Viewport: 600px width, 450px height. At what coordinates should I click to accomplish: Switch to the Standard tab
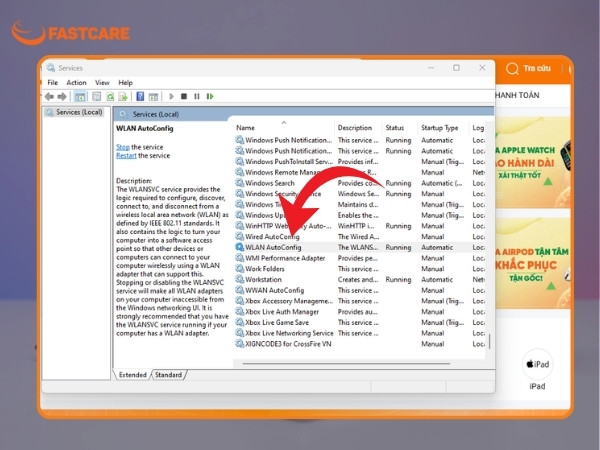[168, 375]
